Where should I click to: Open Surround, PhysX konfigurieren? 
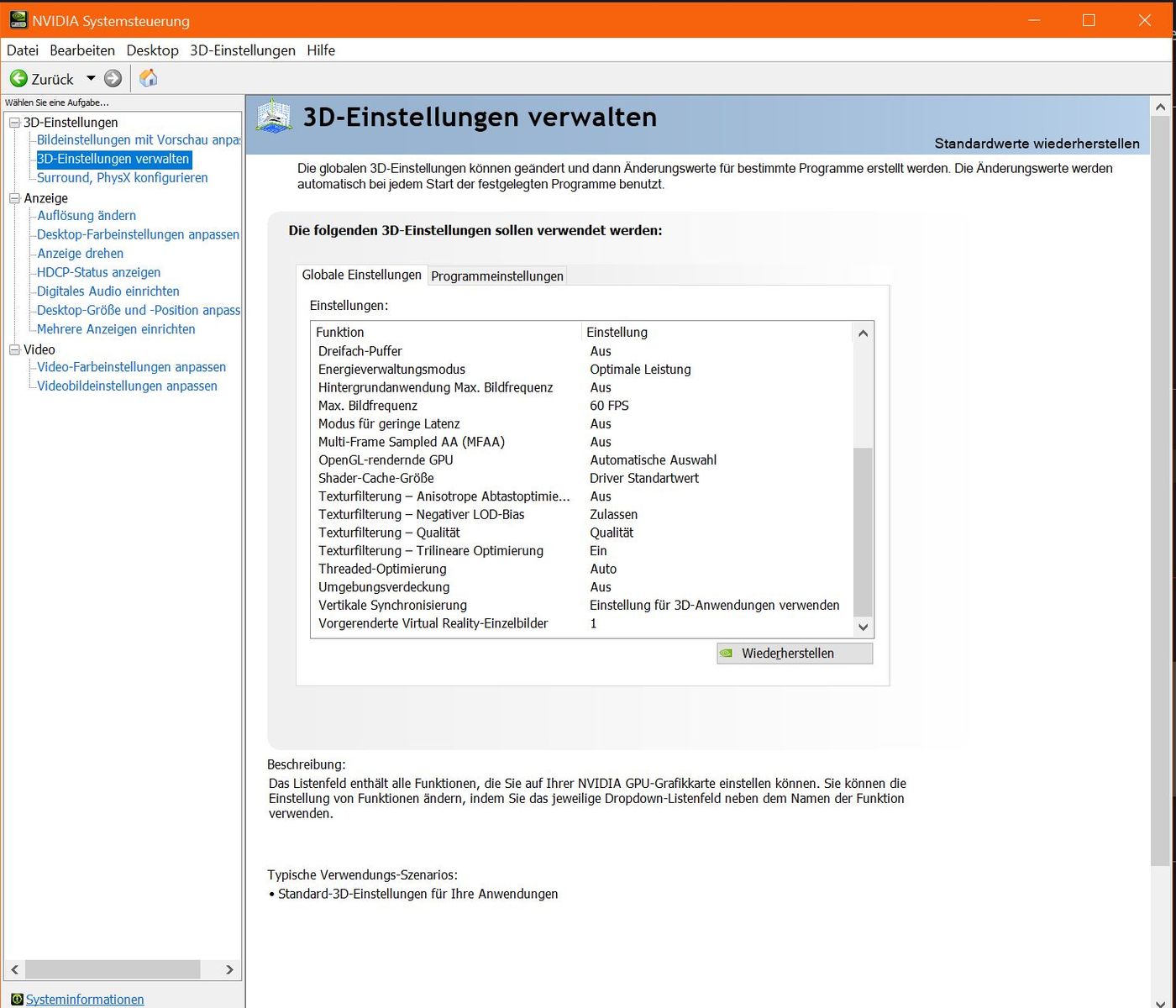point(123,178)
